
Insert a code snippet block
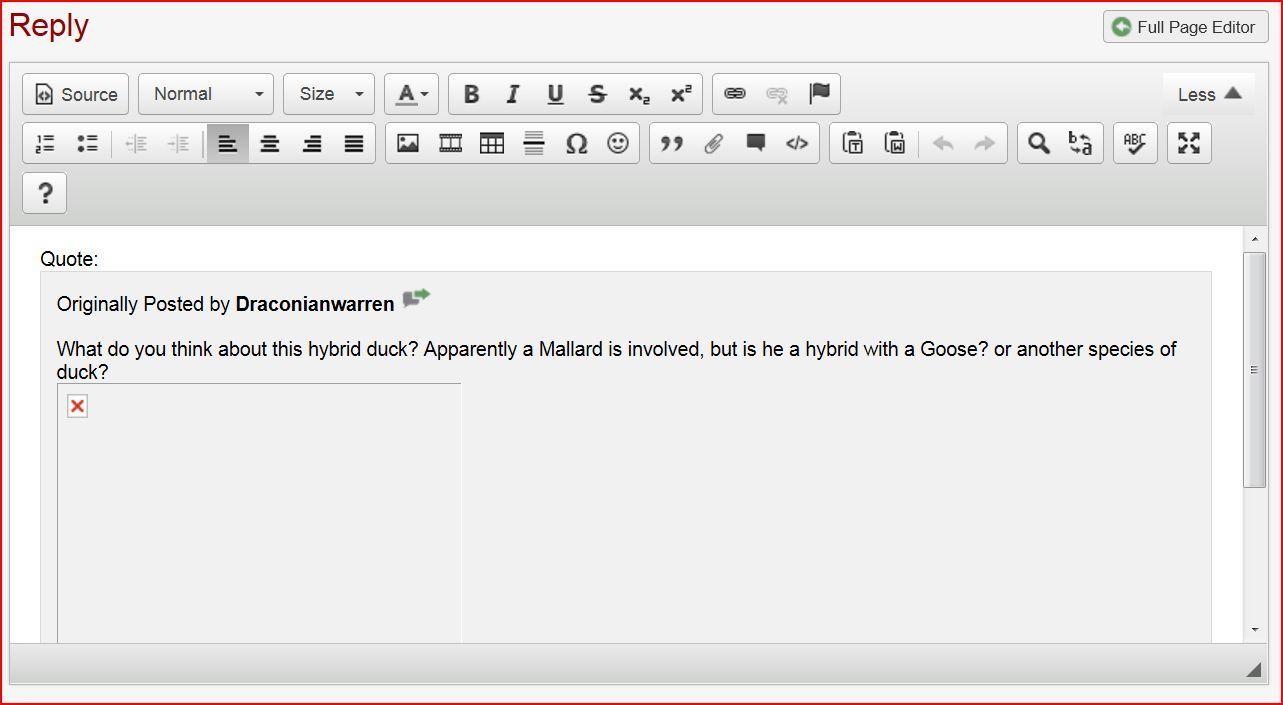[797, 144]
